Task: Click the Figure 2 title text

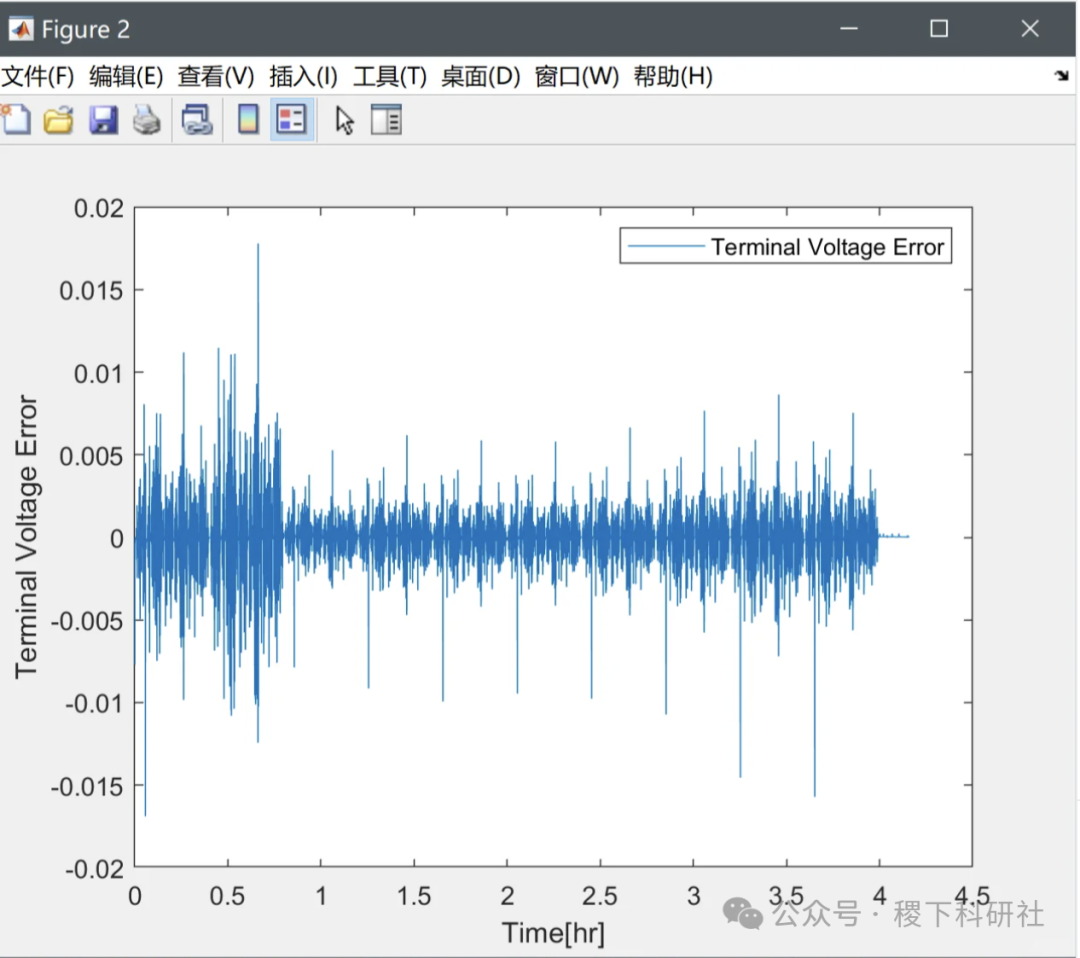Action: [x=85, y=29]
